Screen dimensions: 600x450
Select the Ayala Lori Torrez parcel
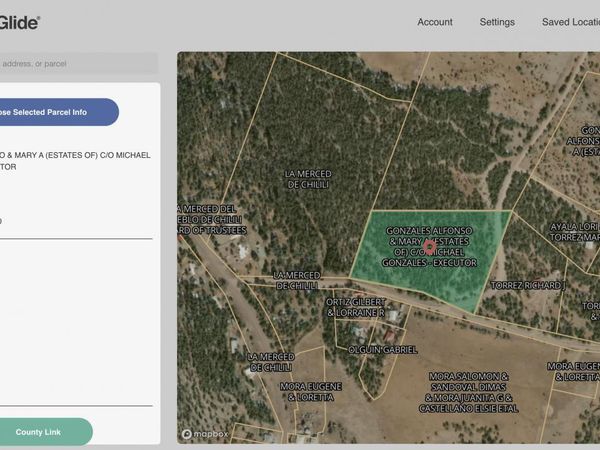(x=573, y=232)
